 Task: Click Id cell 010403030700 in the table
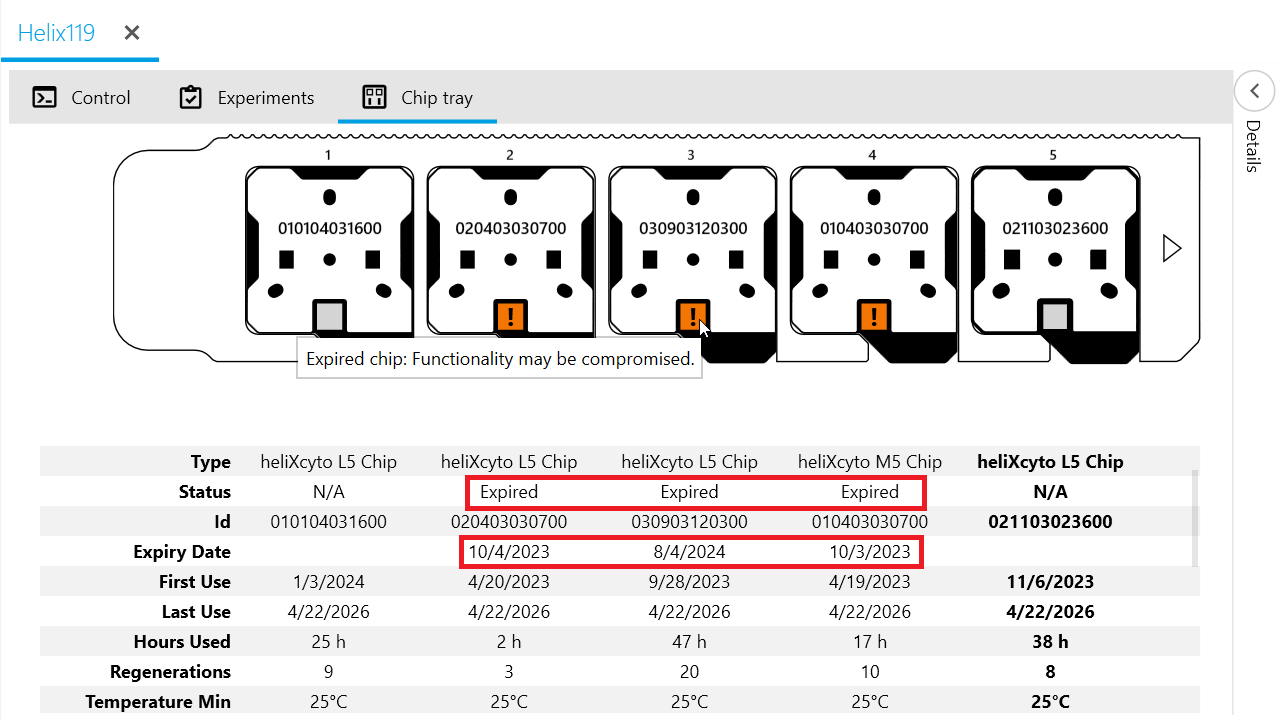tap(870, 522)
